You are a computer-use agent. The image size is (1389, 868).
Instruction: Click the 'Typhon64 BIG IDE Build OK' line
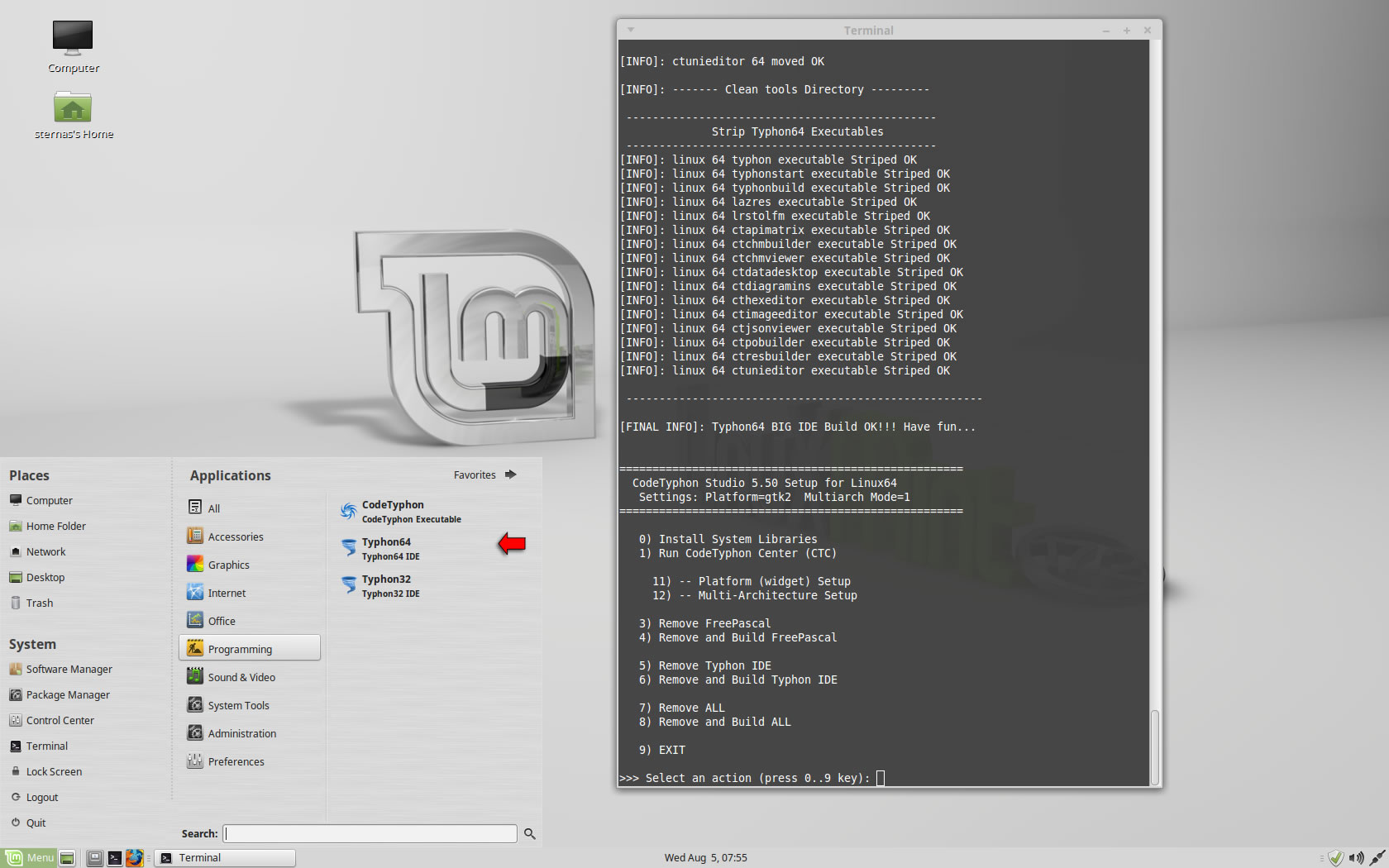798,427
